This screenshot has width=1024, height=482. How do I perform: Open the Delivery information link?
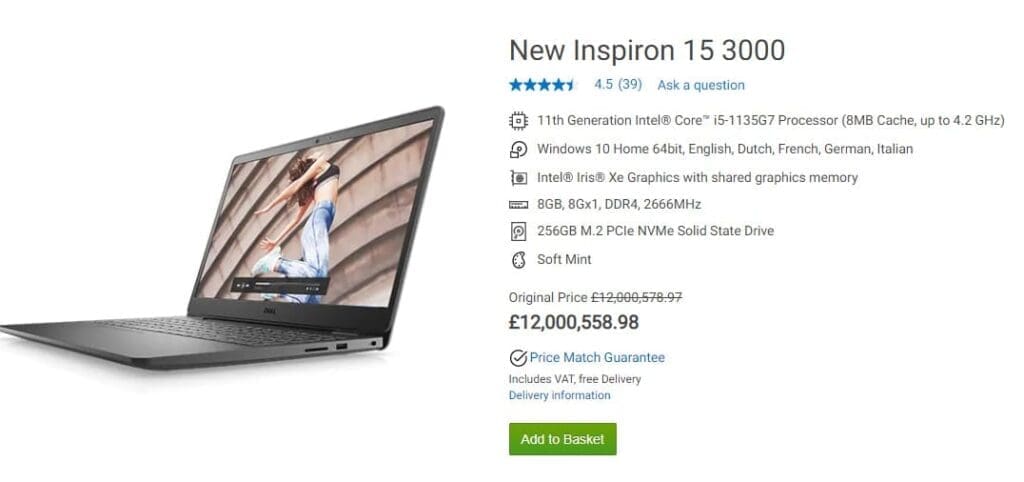pos(560,395)
